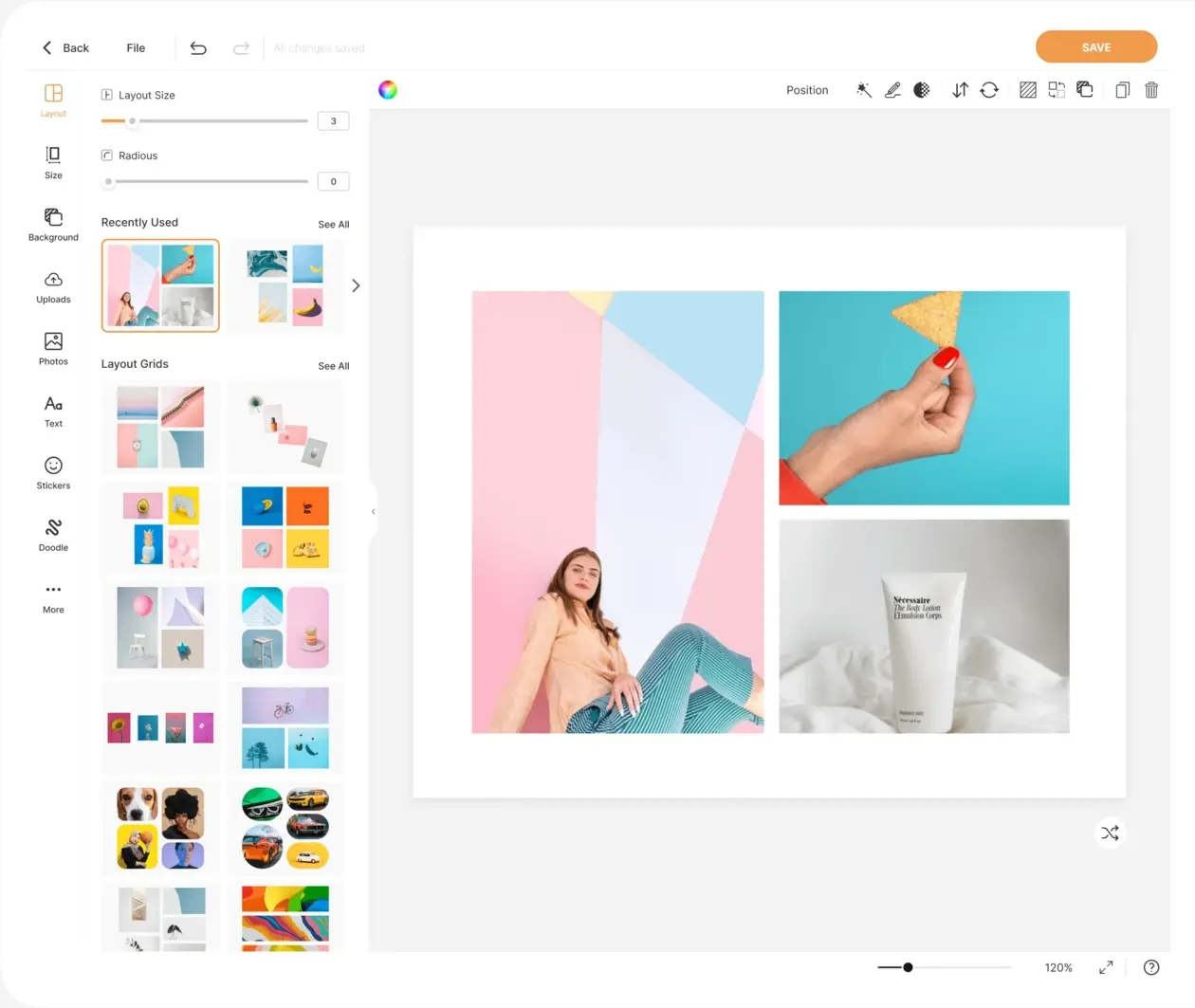Click the undo arrow
1195x1008 pixels.
pos(198,46)
